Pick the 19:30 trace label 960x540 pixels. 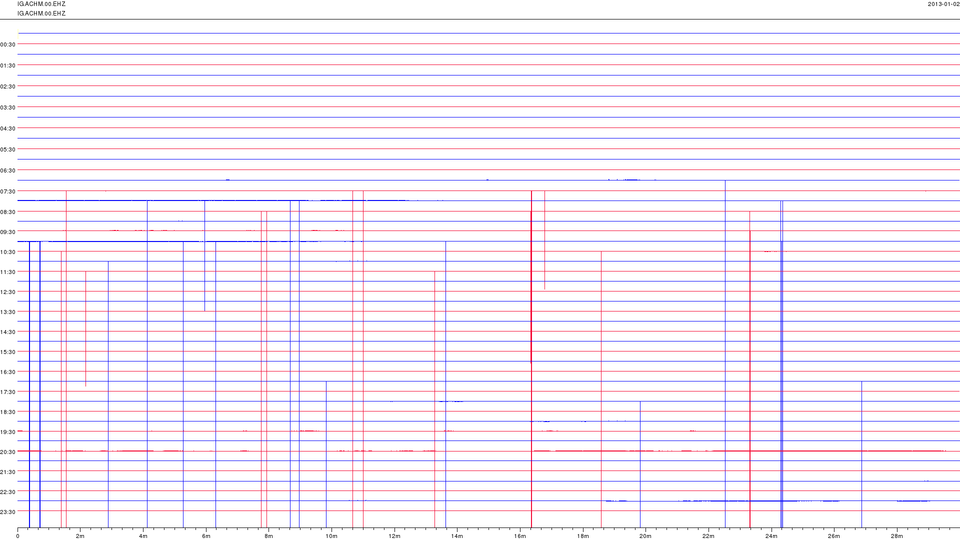pyautogui.click(x=7, y=432)
